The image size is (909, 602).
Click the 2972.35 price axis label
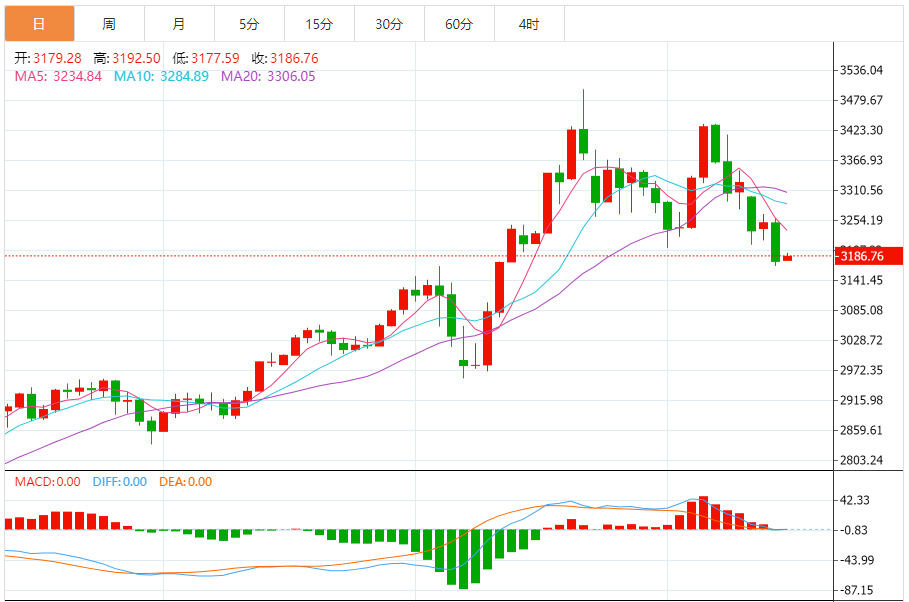(861, 370)
